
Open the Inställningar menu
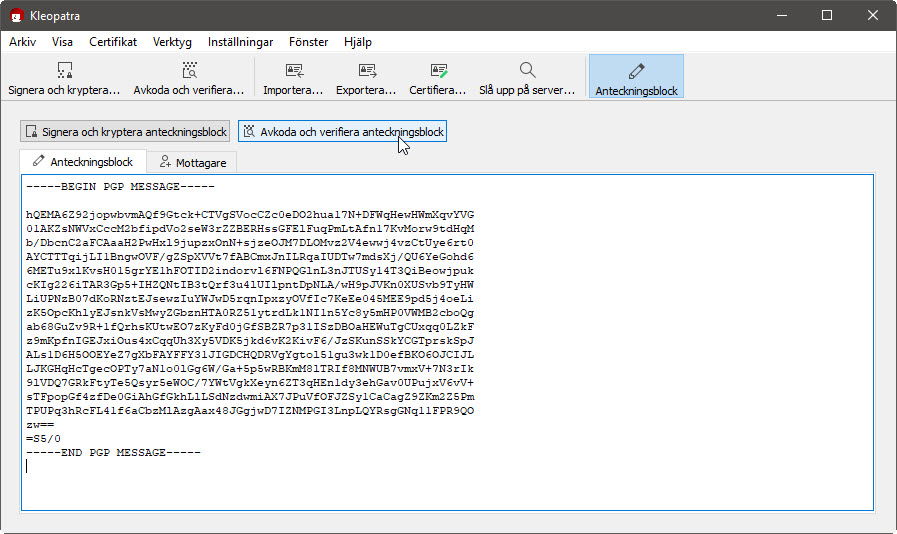pos(240,42)
